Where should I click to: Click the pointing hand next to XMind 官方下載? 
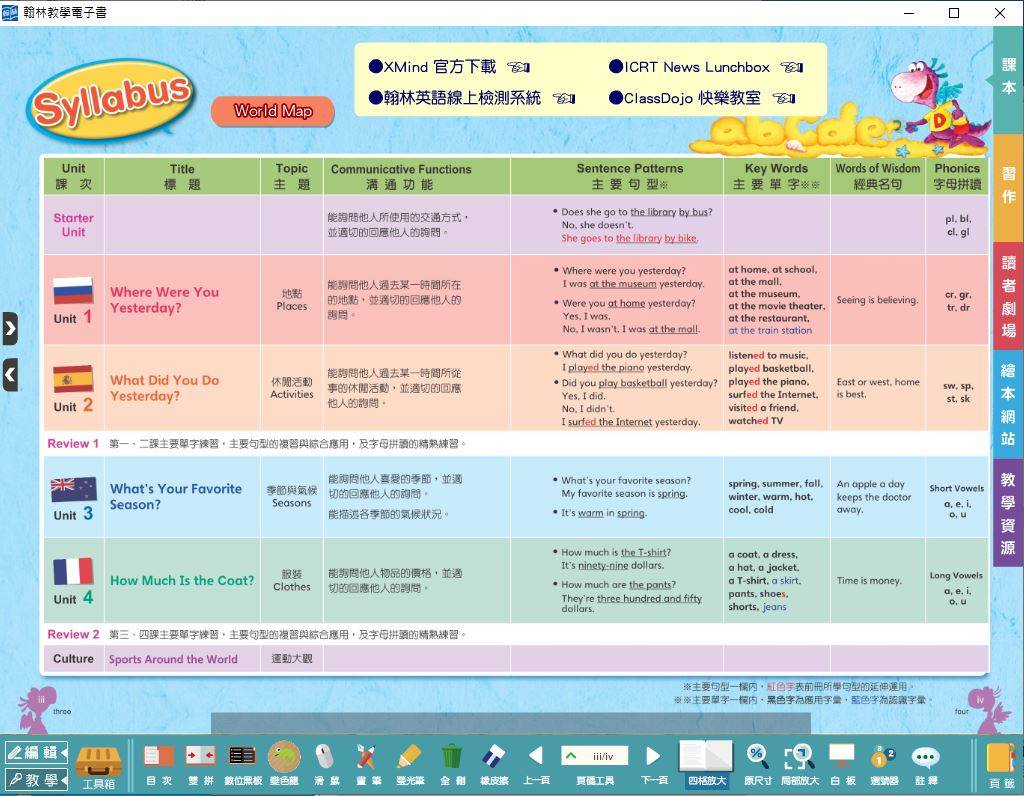[x=519, y=67]
